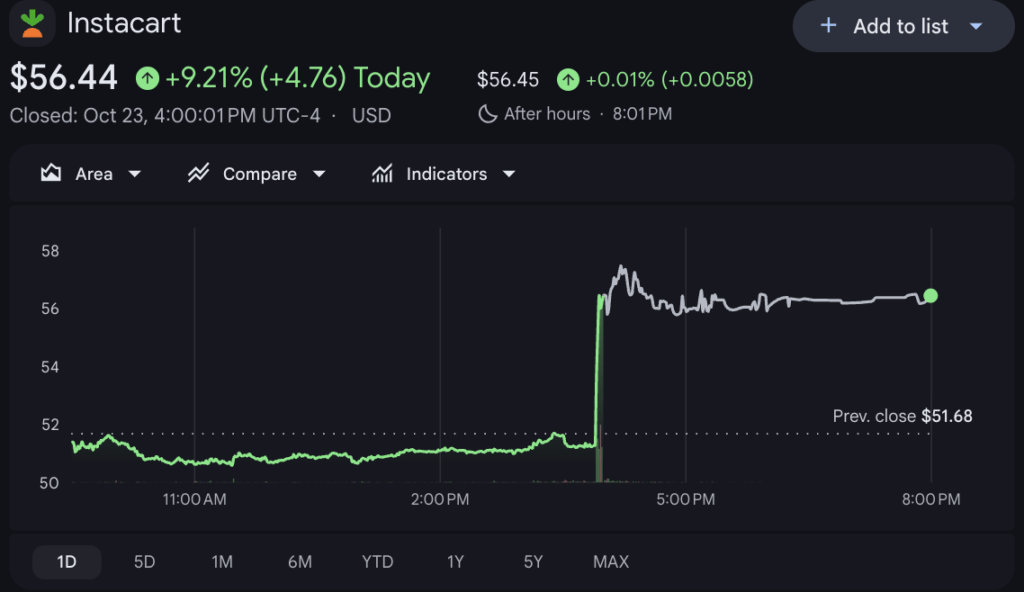Click the y-axis value 54

[x=50, y=367]
